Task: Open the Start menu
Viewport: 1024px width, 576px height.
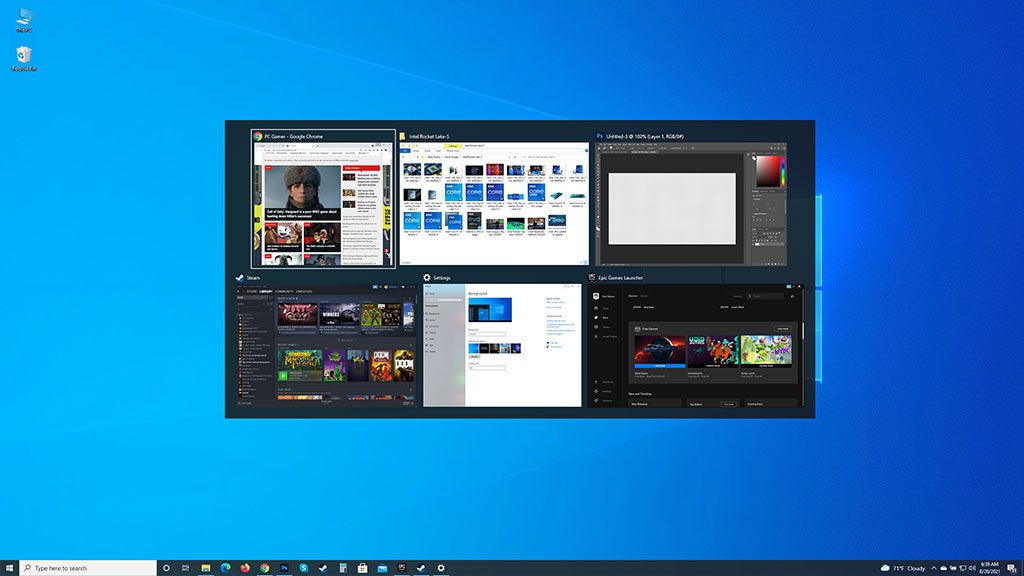Action: pos(10,567)
